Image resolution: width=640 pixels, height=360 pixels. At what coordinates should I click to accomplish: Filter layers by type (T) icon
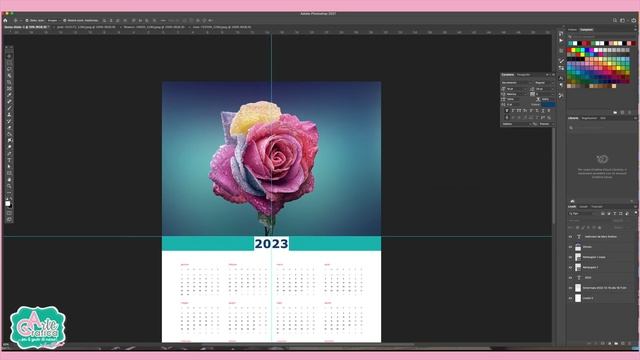pos(615,213)
